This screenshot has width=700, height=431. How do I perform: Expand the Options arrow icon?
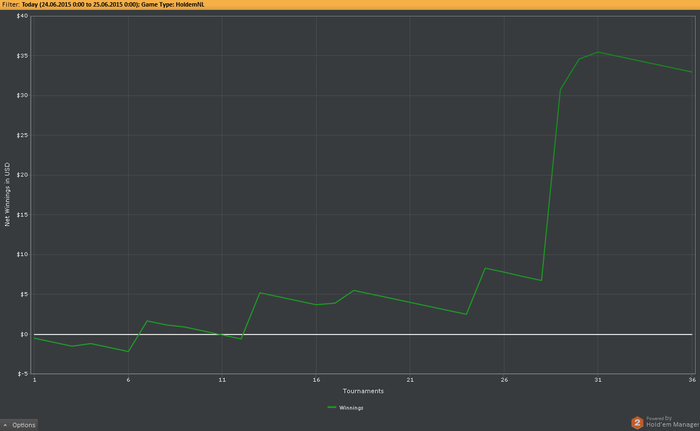[x=5, y=425]
